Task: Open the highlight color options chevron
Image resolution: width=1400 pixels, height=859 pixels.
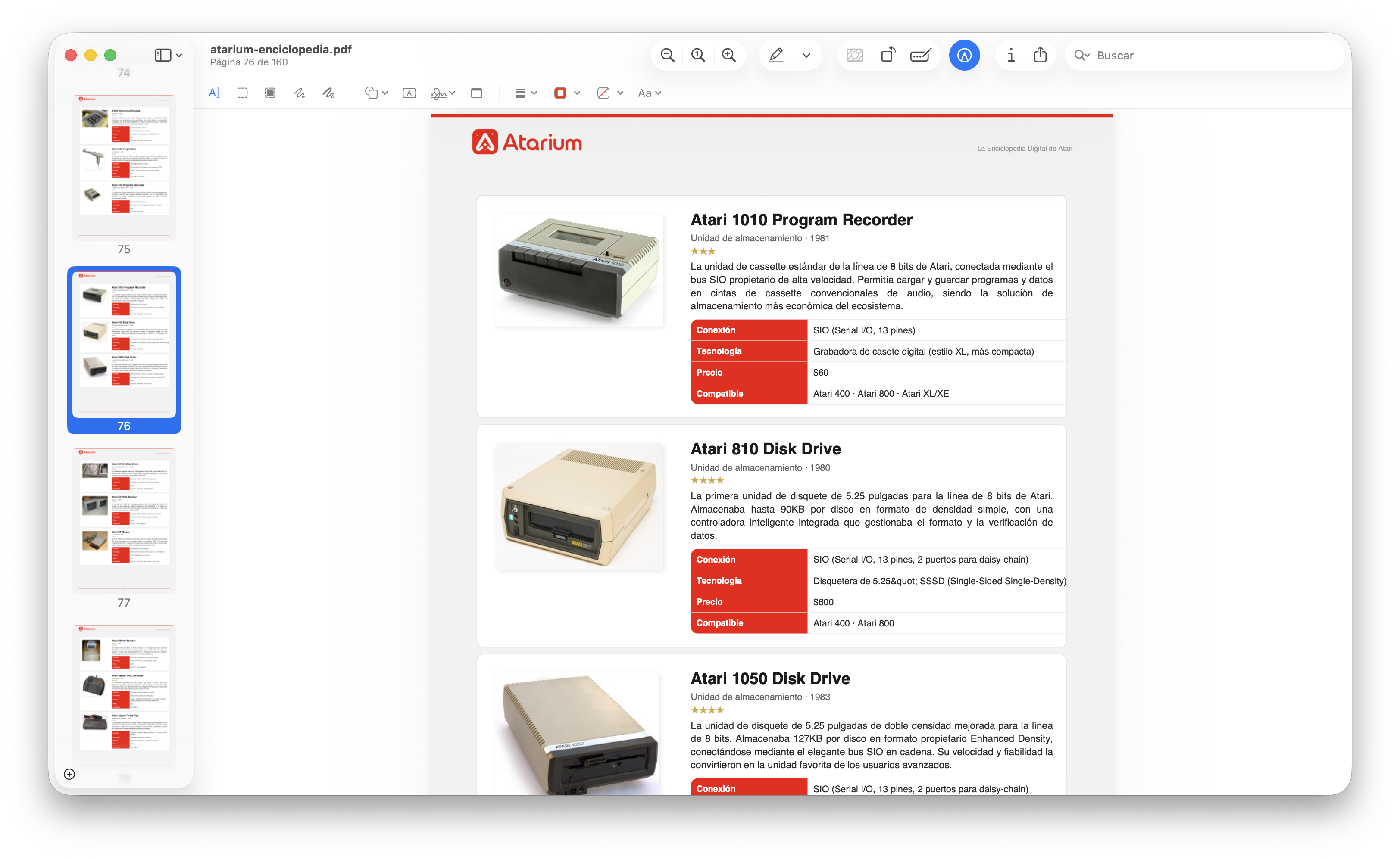Action: coord(806,56)
